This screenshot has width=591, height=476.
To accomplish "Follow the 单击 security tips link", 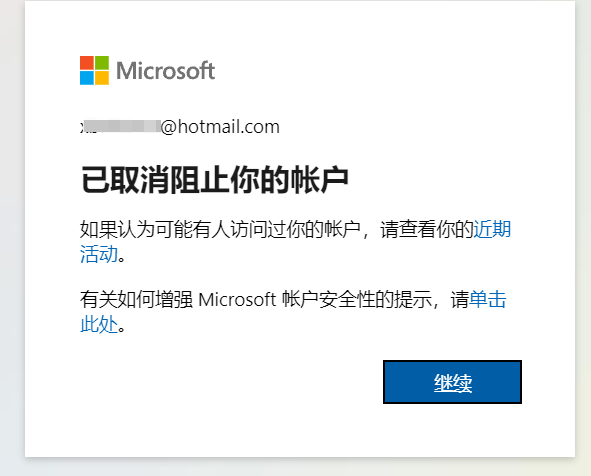I will click(487, 300).
